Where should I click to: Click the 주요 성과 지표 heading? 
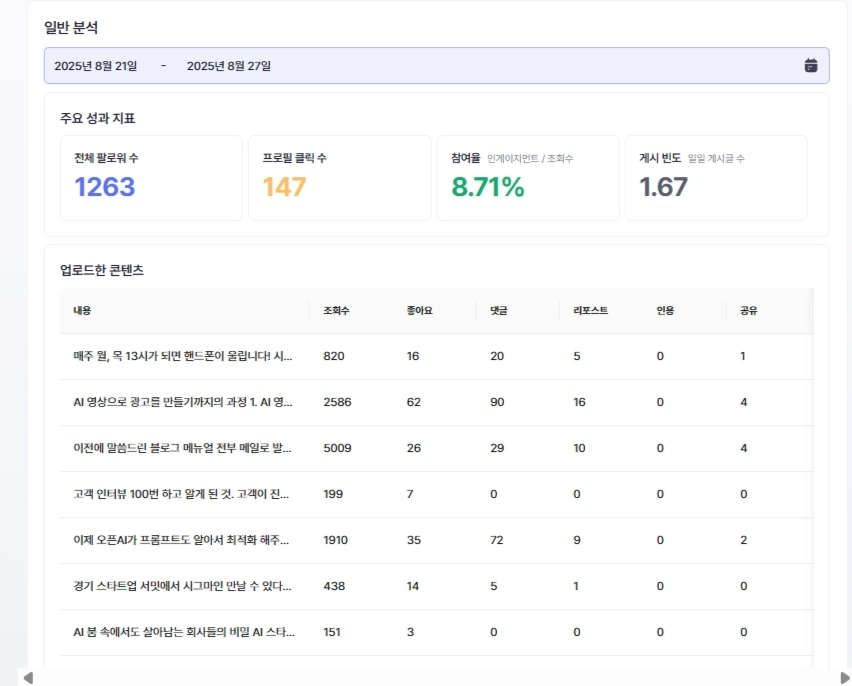pos(97,119)
